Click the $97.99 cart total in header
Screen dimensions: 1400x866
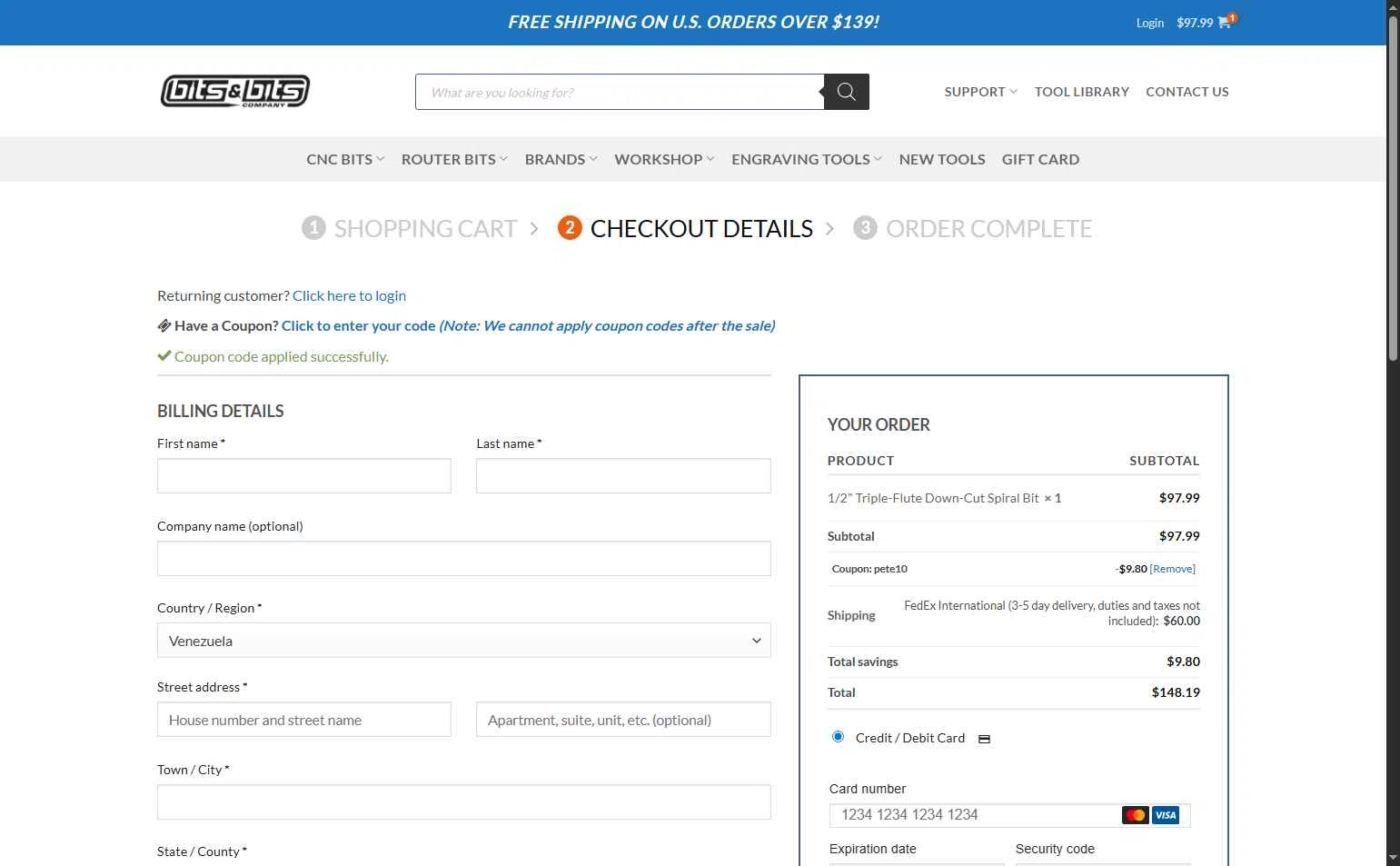coord(1195,23)
